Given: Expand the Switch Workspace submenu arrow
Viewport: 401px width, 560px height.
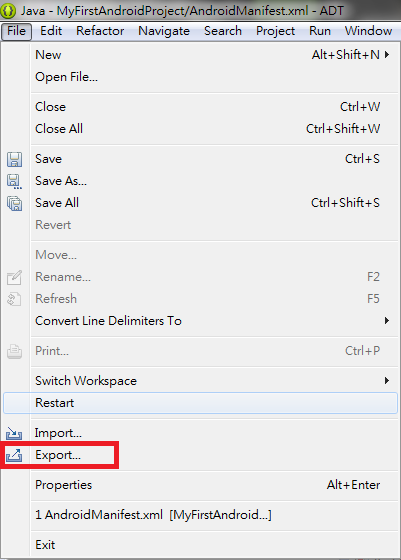Looking at the screenshot, I should 387,381.
